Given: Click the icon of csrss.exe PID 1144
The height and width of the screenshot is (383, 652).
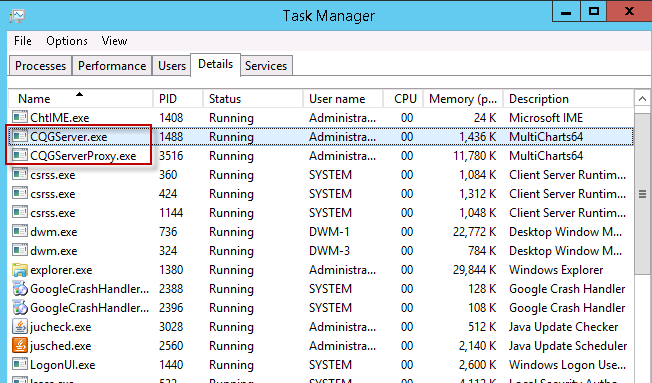Looking at the screenshot, I should tap(20, 213).
